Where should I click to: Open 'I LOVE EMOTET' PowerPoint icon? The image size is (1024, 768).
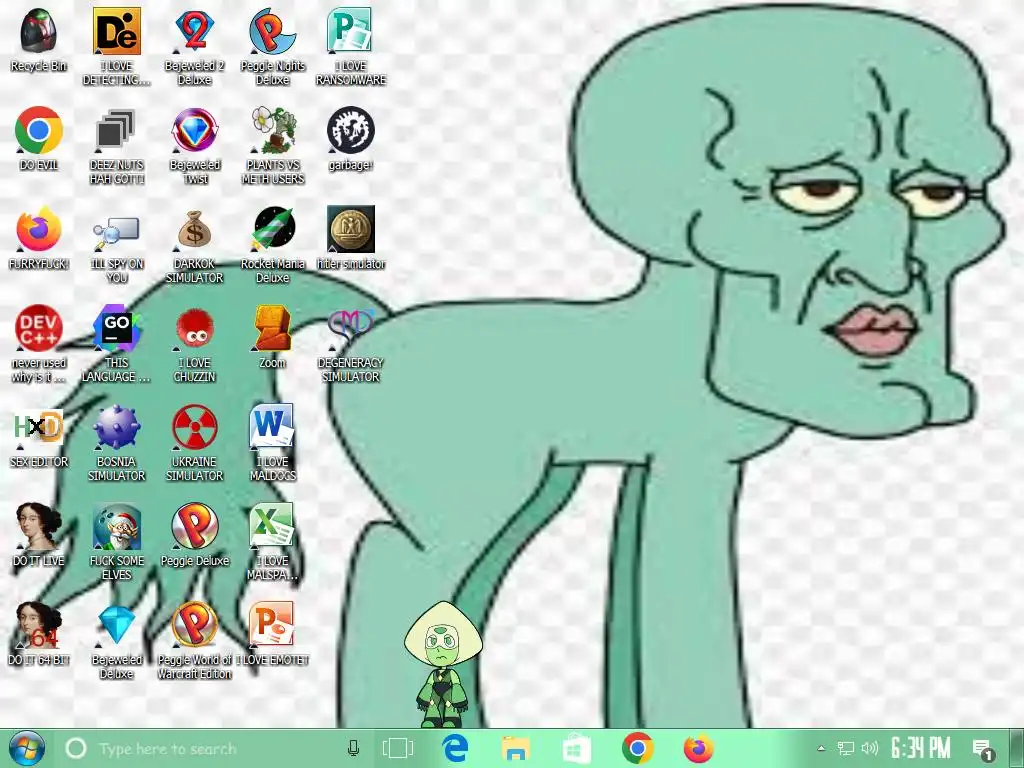coord(272,624)
